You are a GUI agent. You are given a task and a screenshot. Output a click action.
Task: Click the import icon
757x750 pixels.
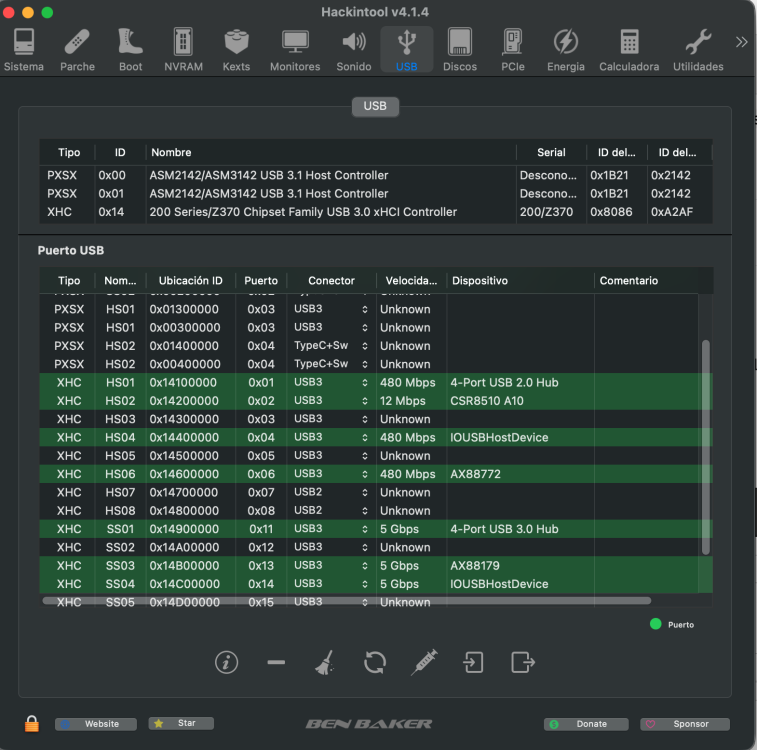point(473,662)
